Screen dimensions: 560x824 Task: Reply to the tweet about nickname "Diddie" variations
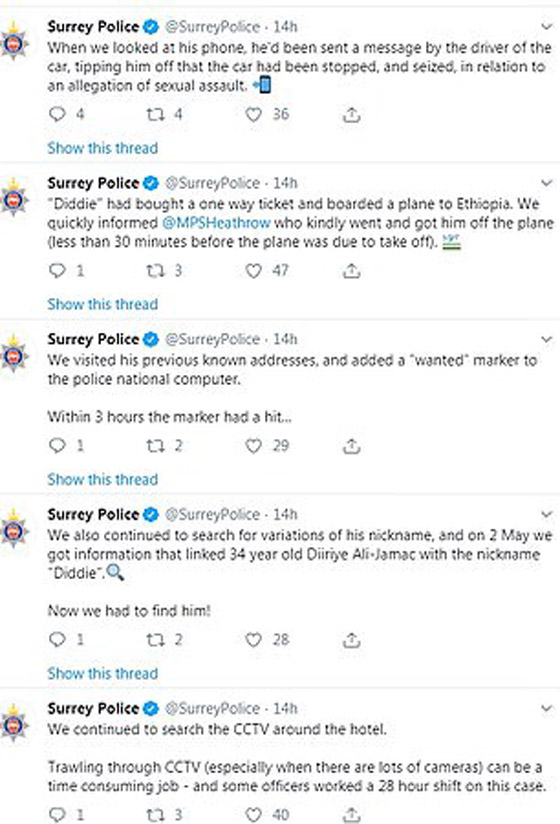(57, 640)
